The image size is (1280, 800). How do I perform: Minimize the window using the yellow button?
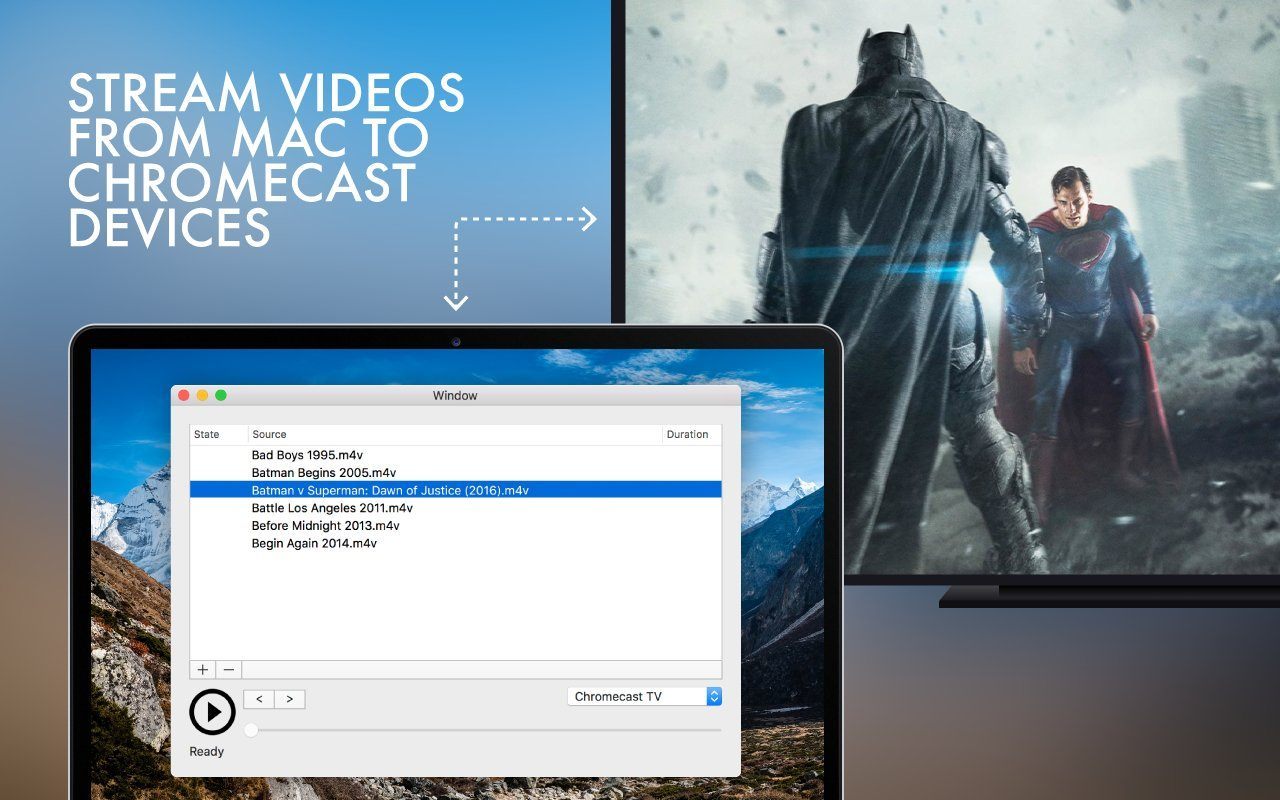coord(202,395)
